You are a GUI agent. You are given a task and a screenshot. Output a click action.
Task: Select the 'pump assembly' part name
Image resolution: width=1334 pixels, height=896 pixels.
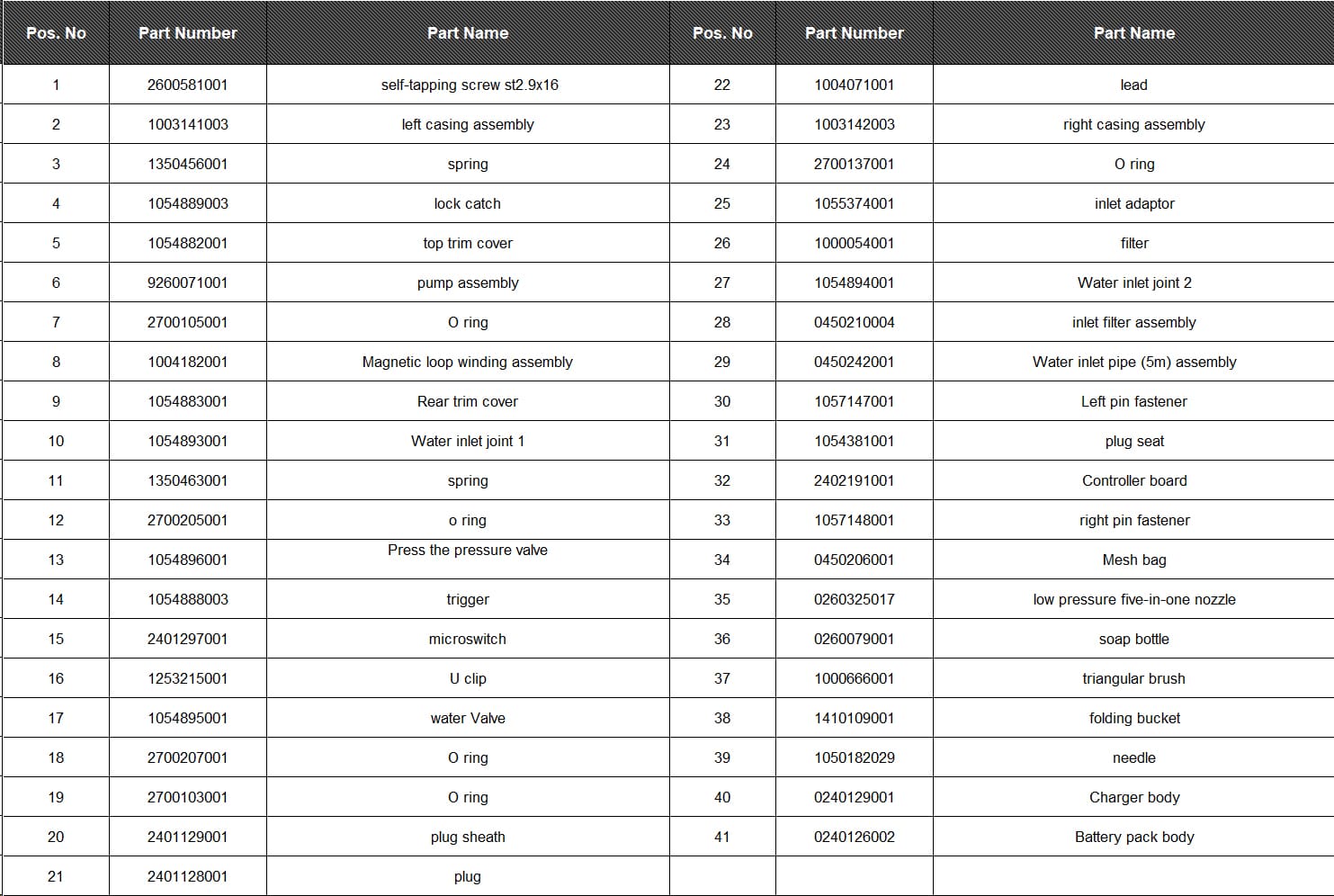pyautogui.click(x=469, y=282)
